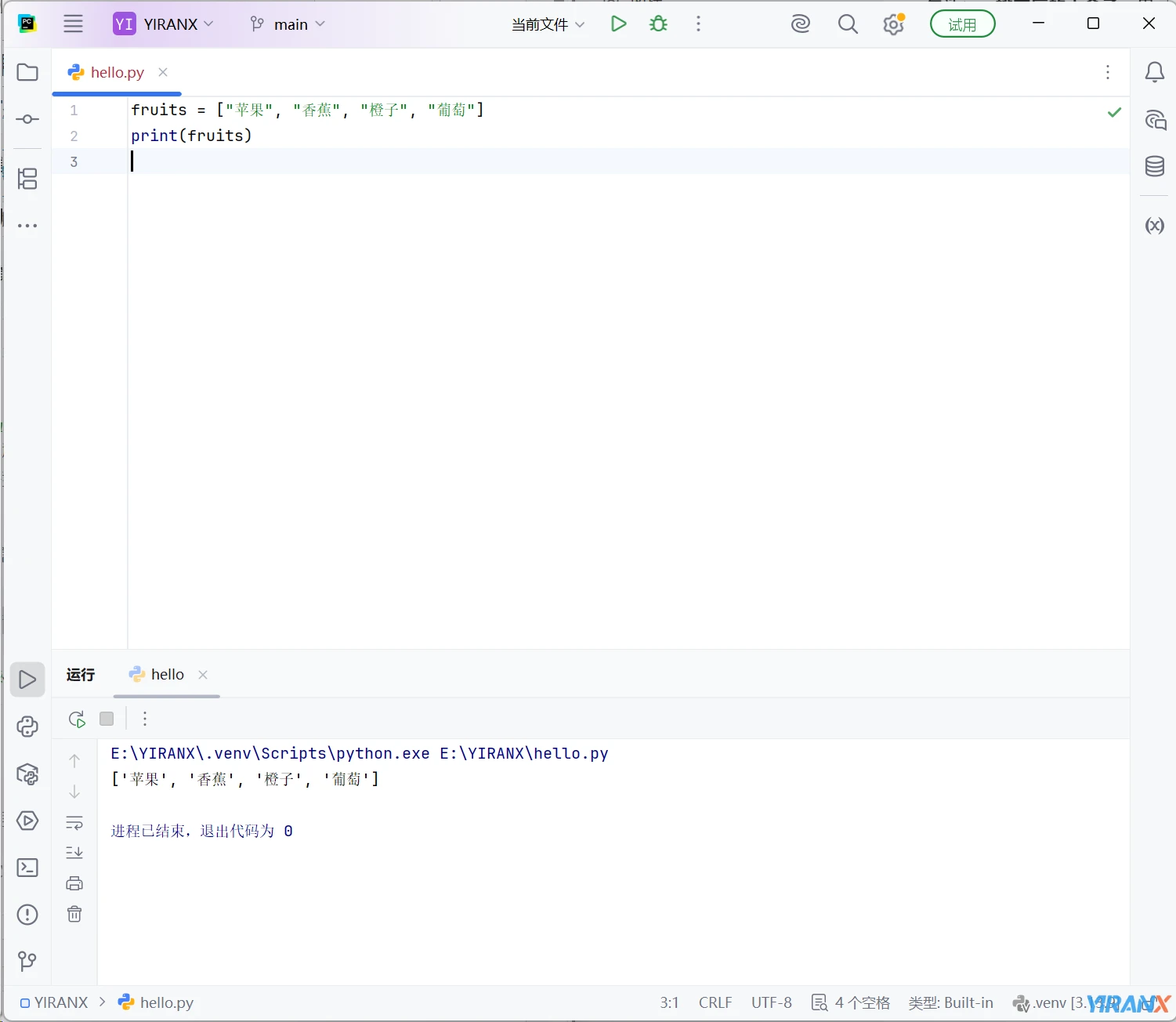Clear all console output trash icon
The image size is (1176, 1022).
tap(74, 914)
